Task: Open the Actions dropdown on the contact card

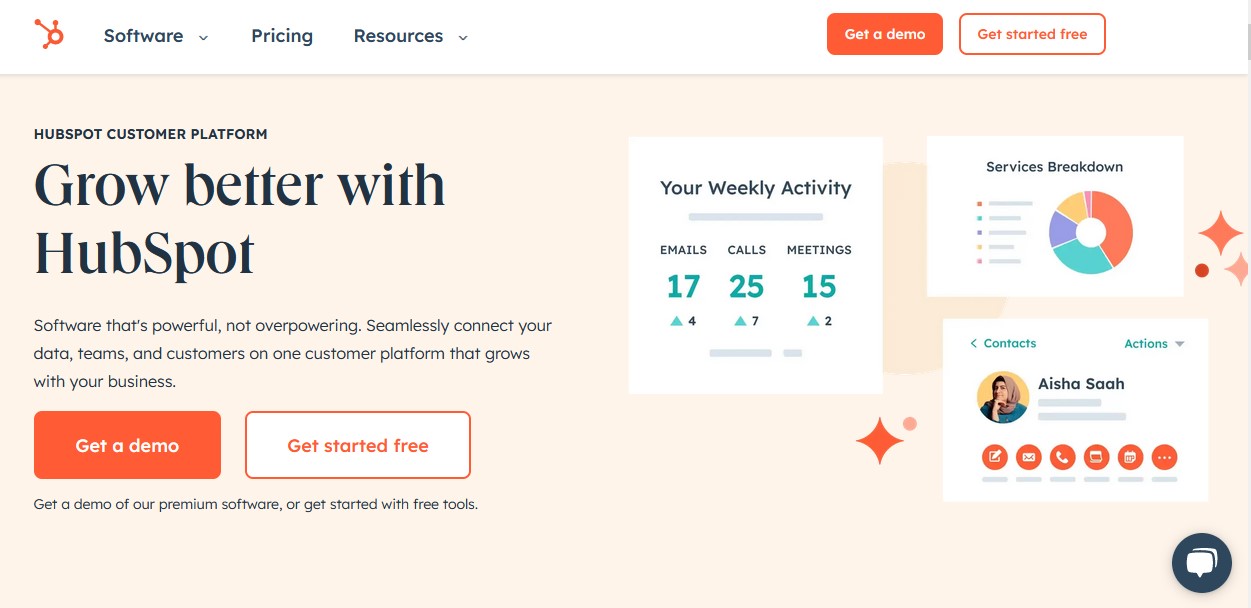Action: pos(1154,343)
